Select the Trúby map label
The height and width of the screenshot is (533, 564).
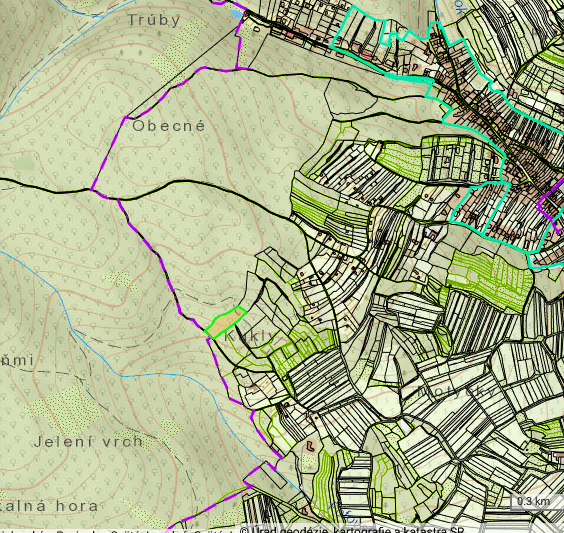pos(154,20)
